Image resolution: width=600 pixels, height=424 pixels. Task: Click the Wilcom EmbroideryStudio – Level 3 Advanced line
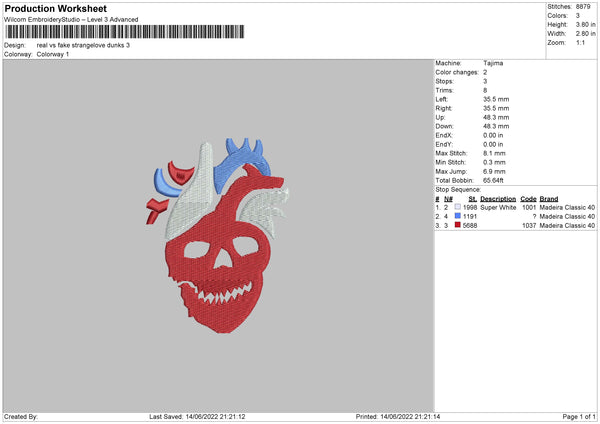71,20
